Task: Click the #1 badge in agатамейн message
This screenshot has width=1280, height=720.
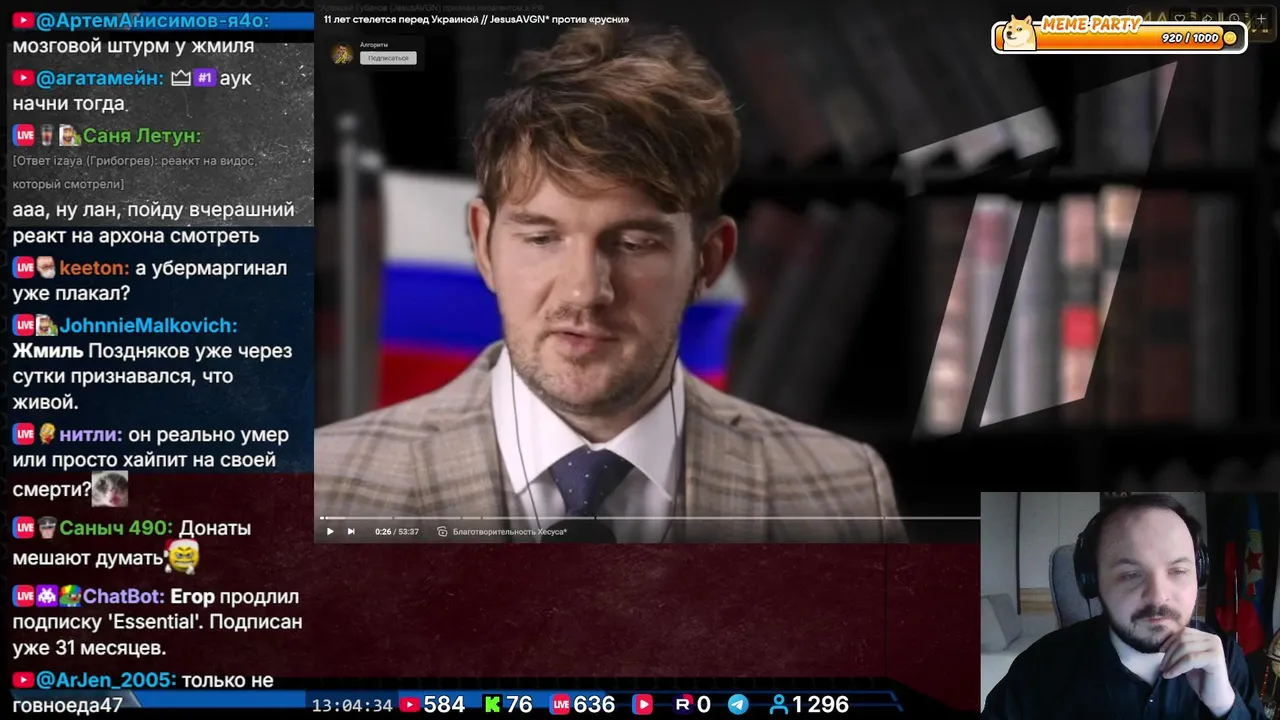Action: tap(204, 78)
